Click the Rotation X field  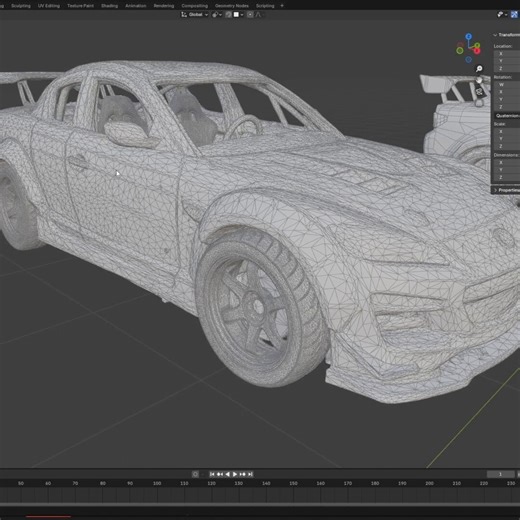[507, 92]
